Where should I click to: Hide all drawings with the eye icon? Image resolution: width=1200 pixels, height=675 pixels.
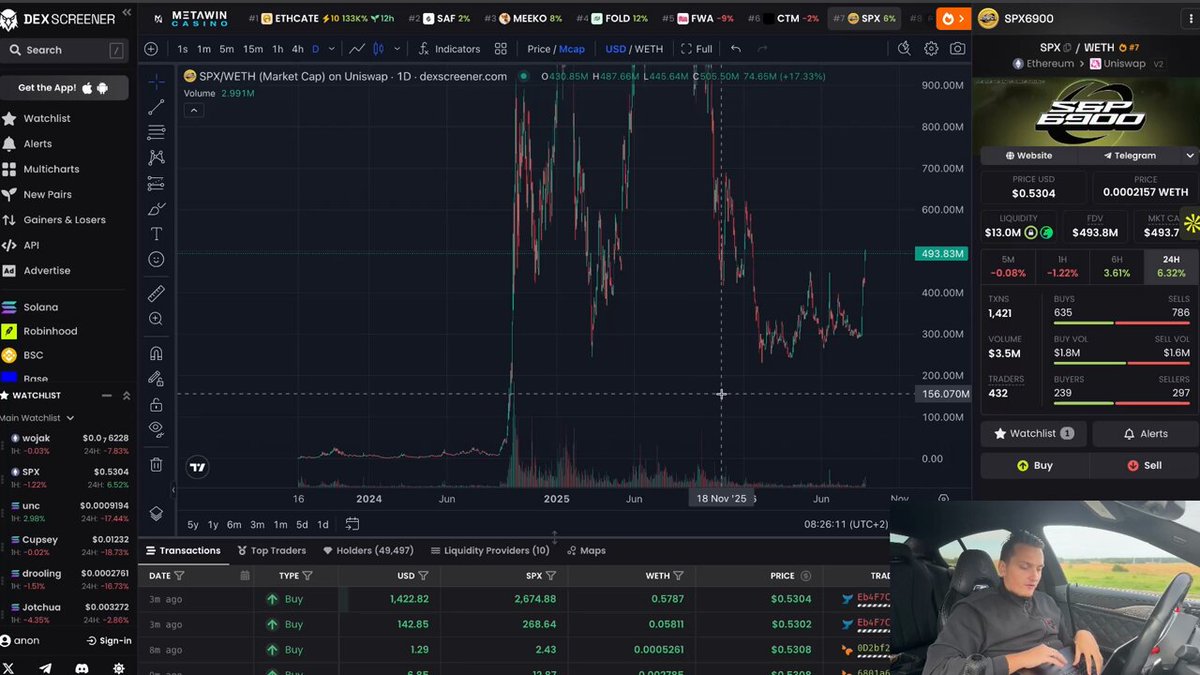click(156, 429)
